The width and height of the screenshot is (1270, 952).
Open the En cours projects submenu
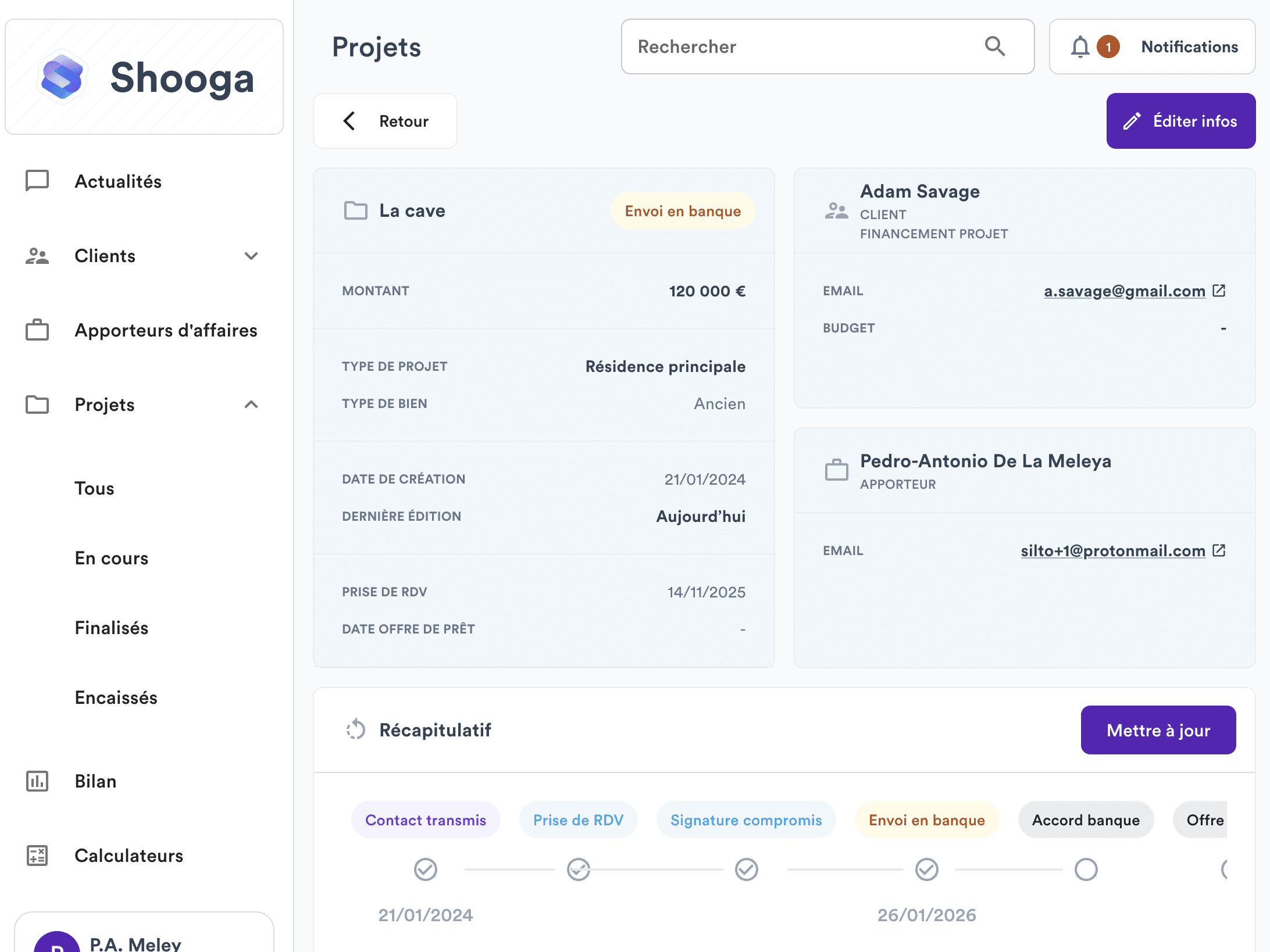112,558
